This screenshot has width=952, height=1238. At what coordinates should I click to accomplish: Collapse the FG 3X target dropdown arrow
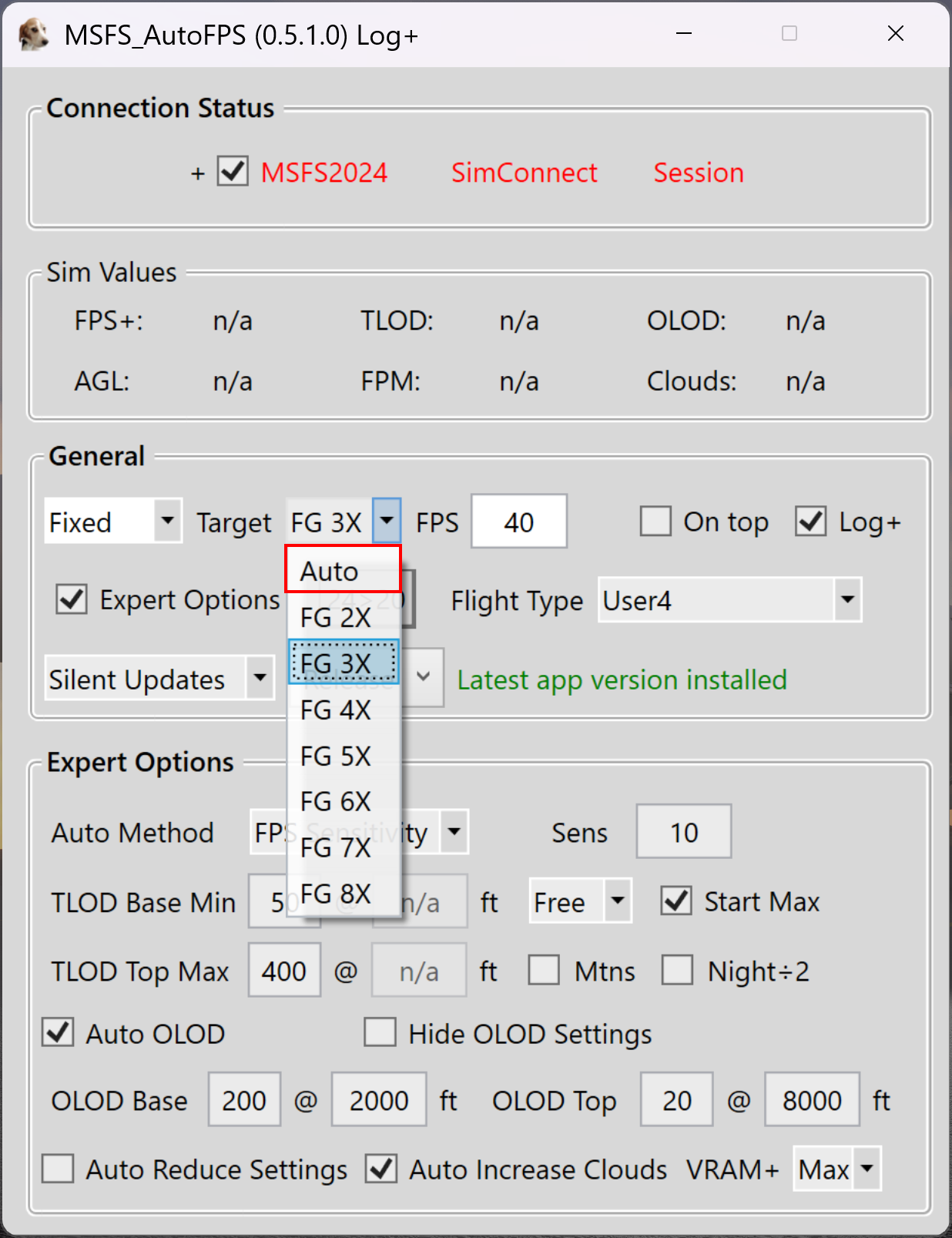pos(387,521)
